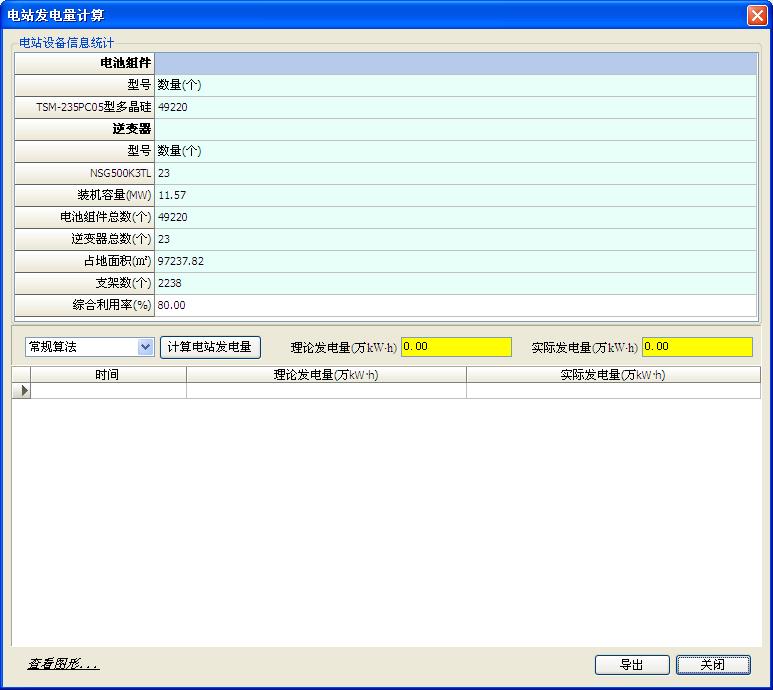
Task: Click the empty 时间 cell in first row
Action: 108,391
